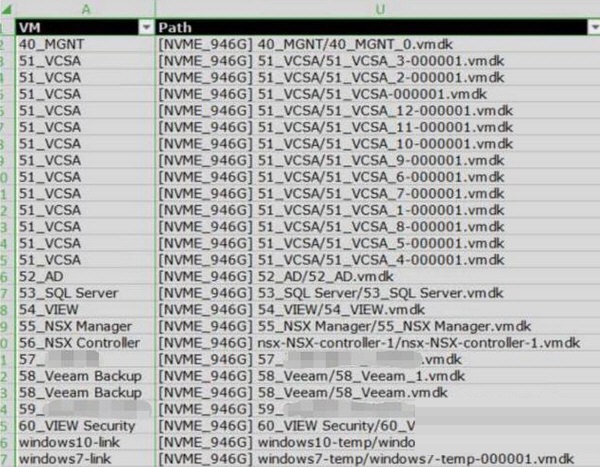Screen dimensions: 600x467
Task: Select path cell 51_VCSA_2-000001.vmdk
Action: click(378, 77)
